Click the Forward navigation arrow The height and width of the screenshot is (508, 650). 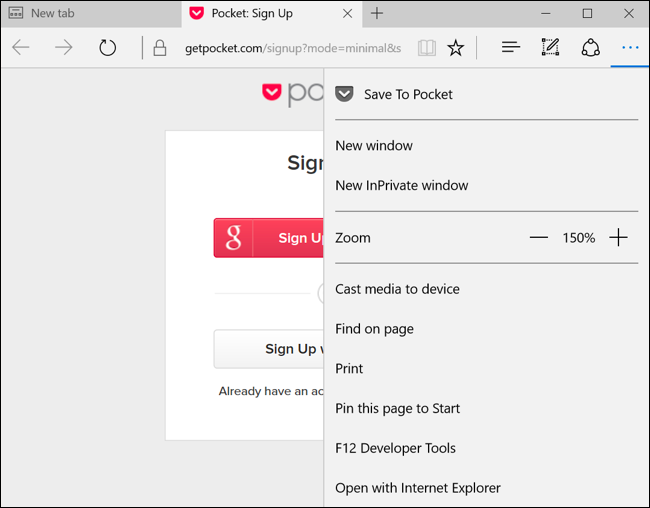click(64, 47)
